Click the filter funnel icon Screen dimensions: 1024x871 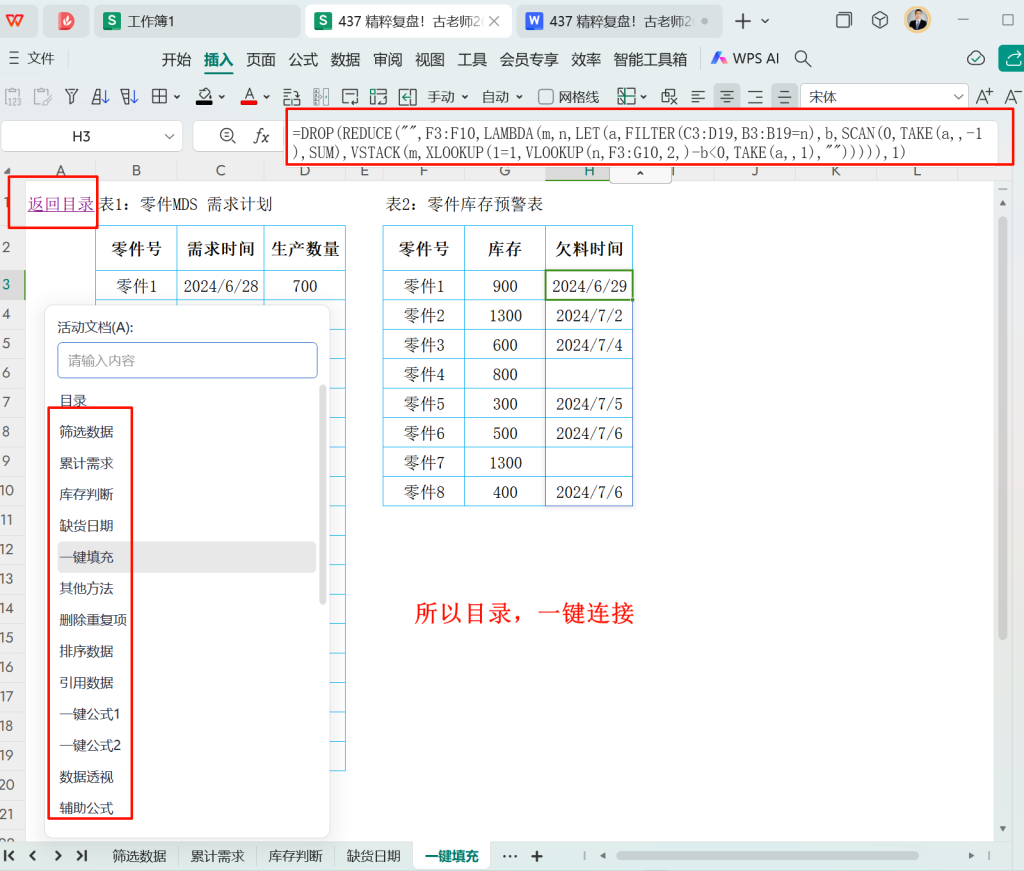72,97
